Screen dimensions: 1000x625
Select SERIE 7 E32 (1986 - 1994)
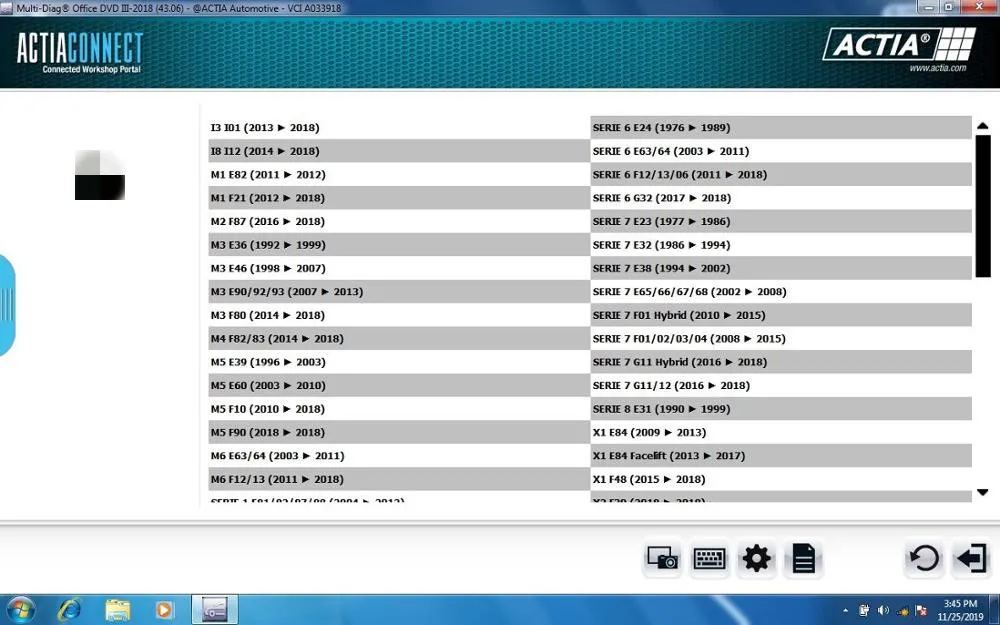point(781,245)
